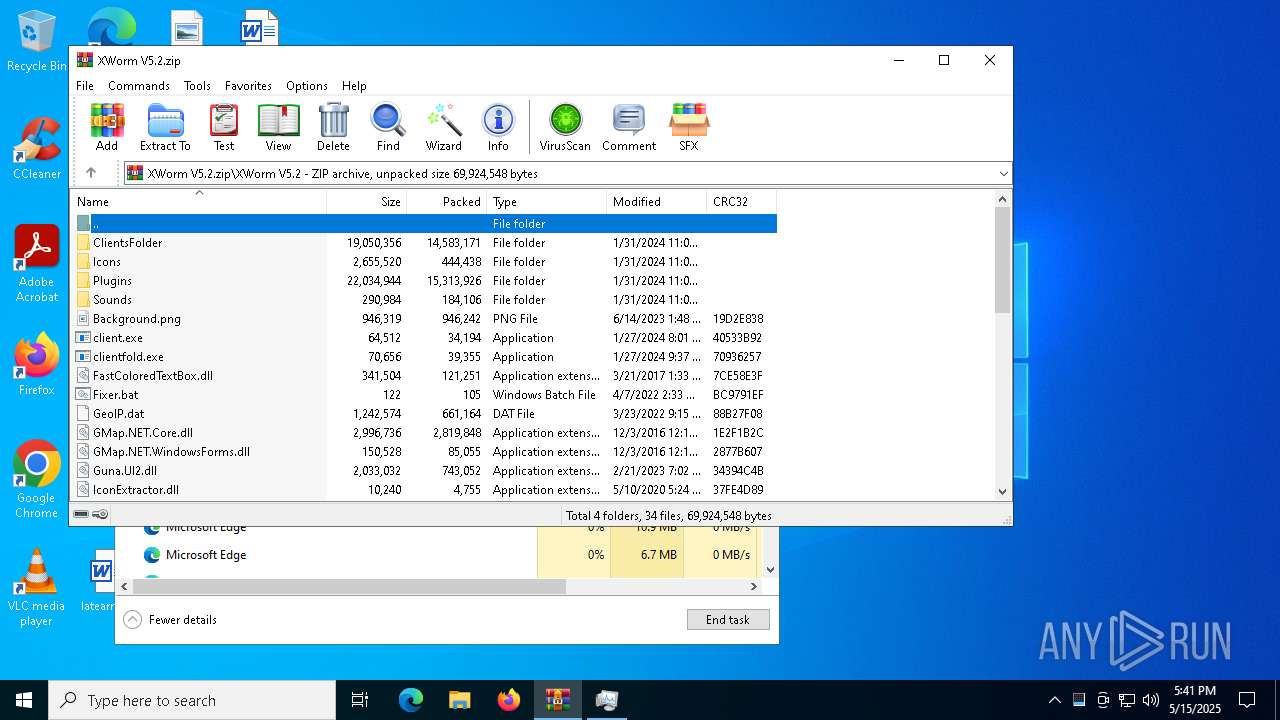The width and height of the screenshot is (1280, 720).
Task: Click the WinRAR scrollbar down arrow
Action: click(x=1003, y=491)
